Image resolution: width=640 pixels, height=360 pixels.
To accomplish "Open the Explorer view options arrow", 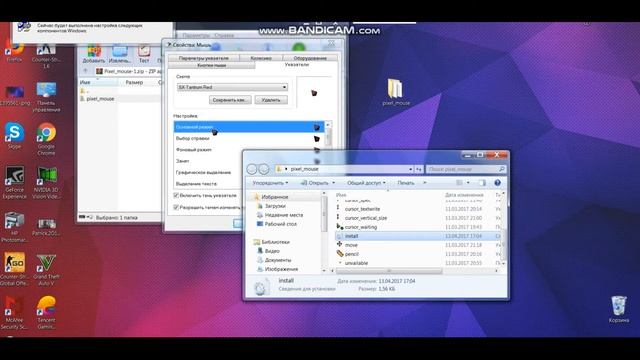I will [468, 183].
